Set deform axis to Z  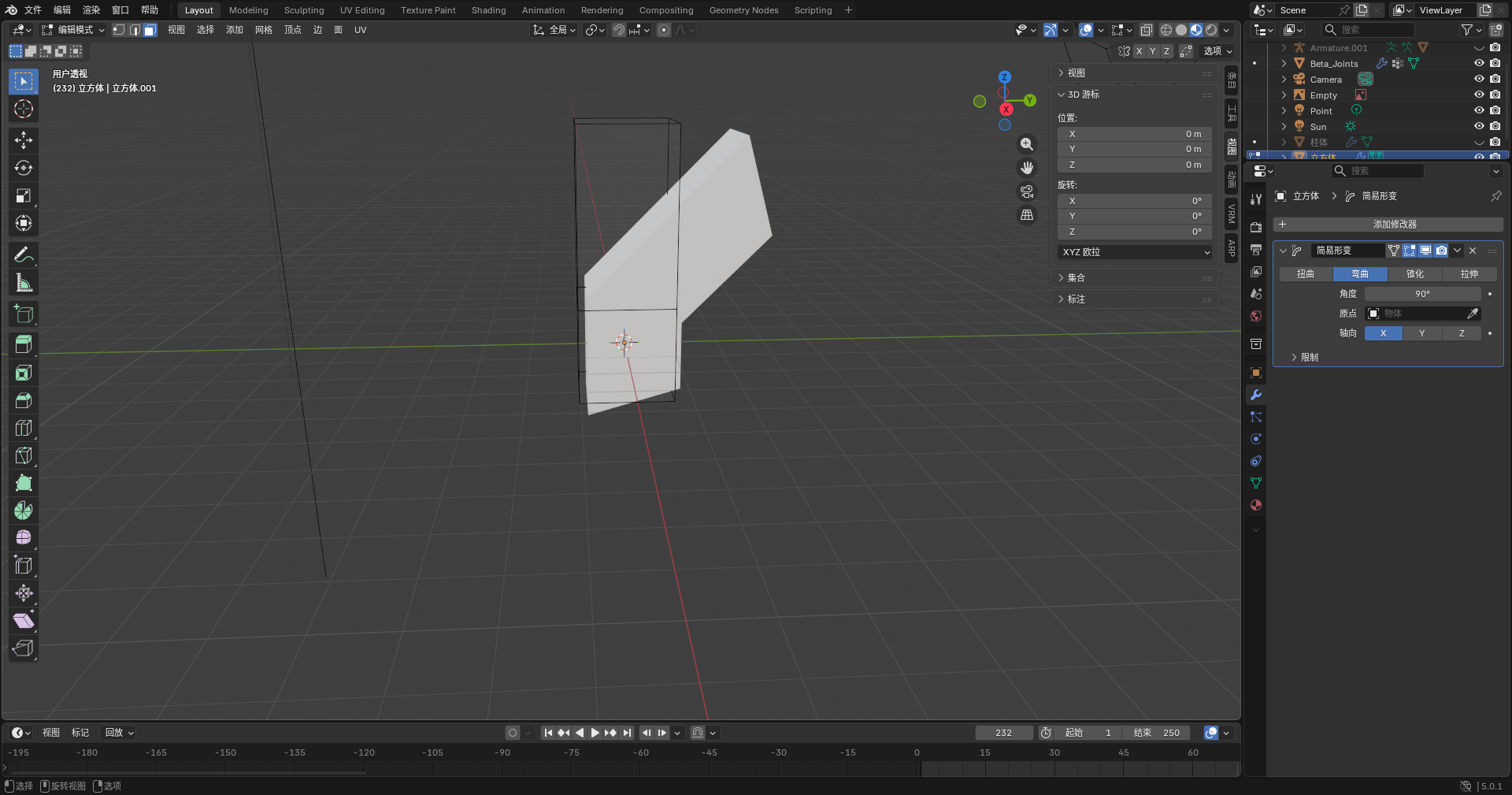tap(1462, 333)
